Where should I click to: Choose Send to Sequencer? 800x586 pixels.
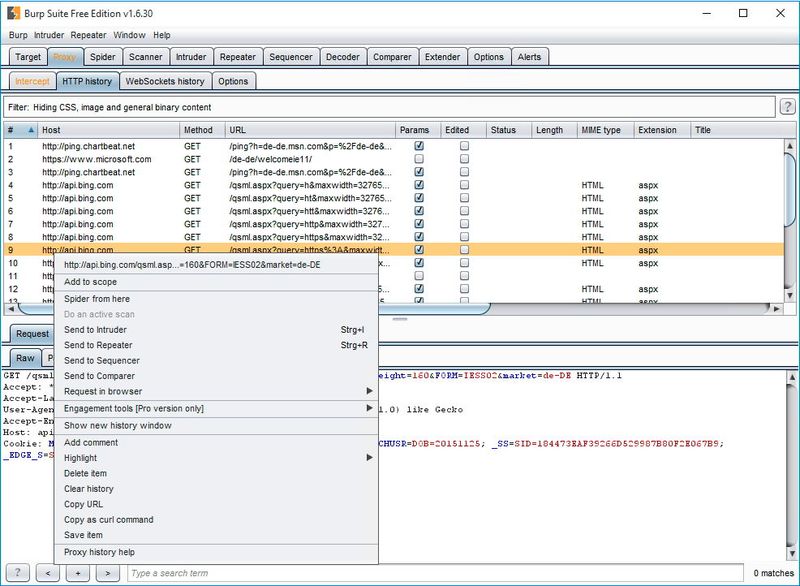pos(216,361)
